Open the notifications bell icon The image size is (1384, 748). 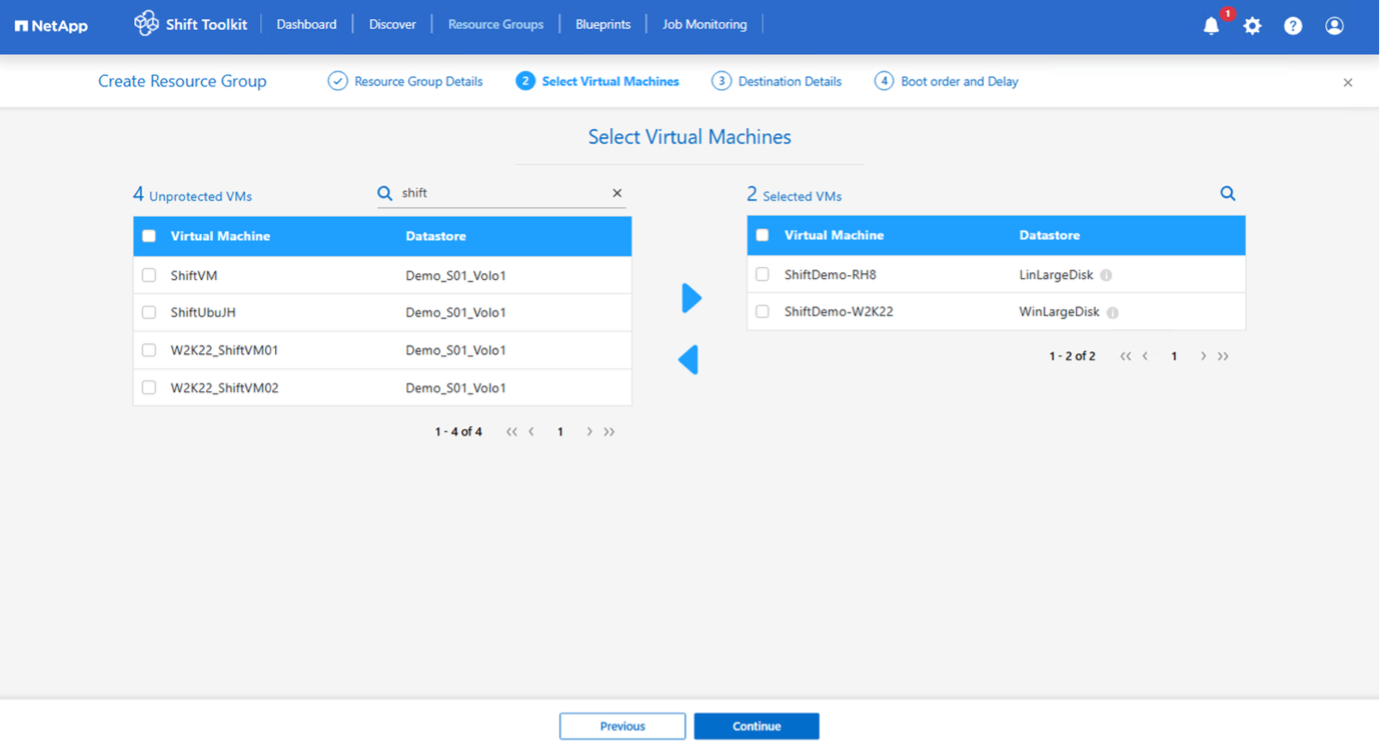click(1211, 26)
